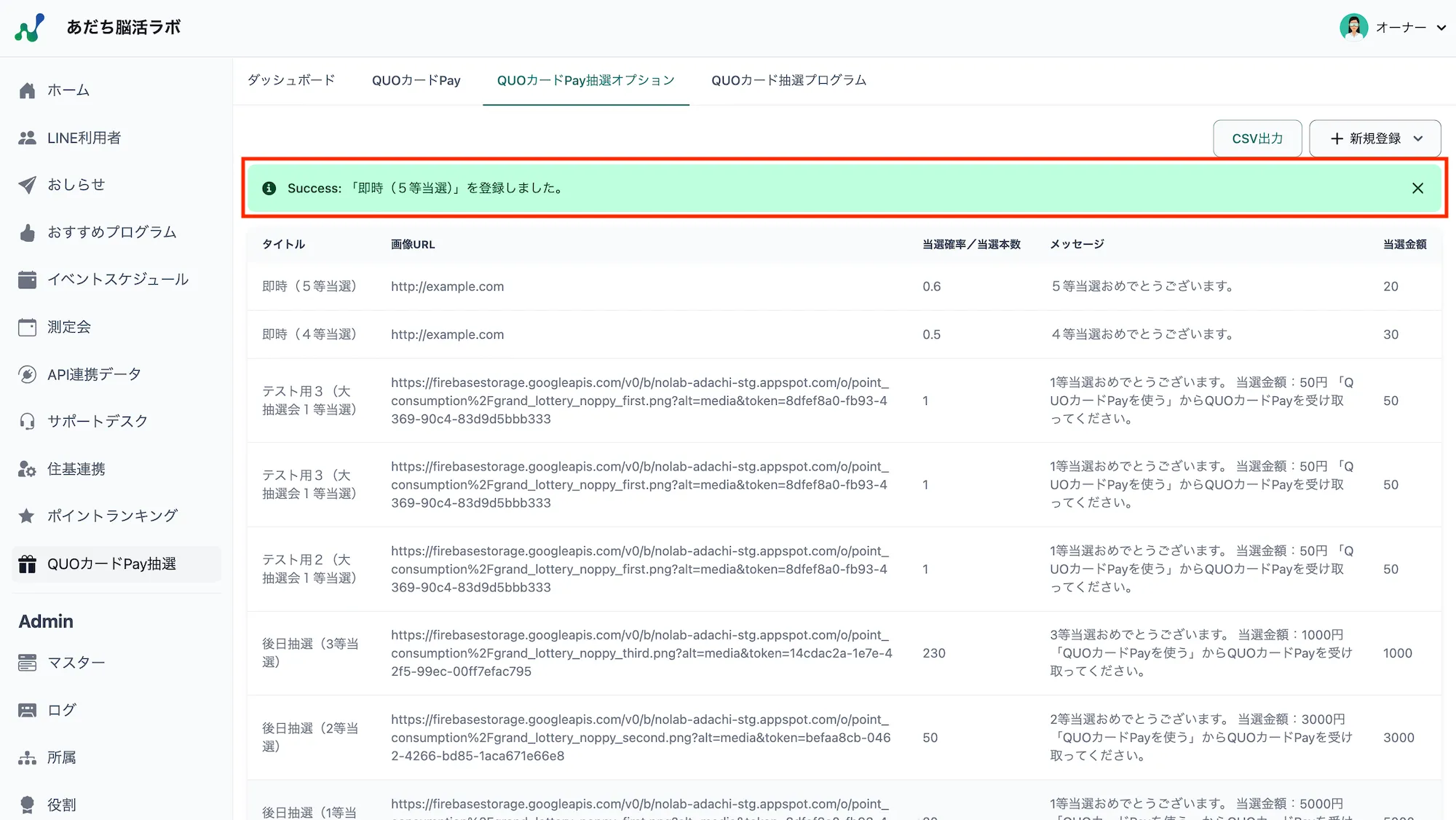Select the おしらせ paper plane icon
Screen dimensions: 1456x820
tap(27, 185)
